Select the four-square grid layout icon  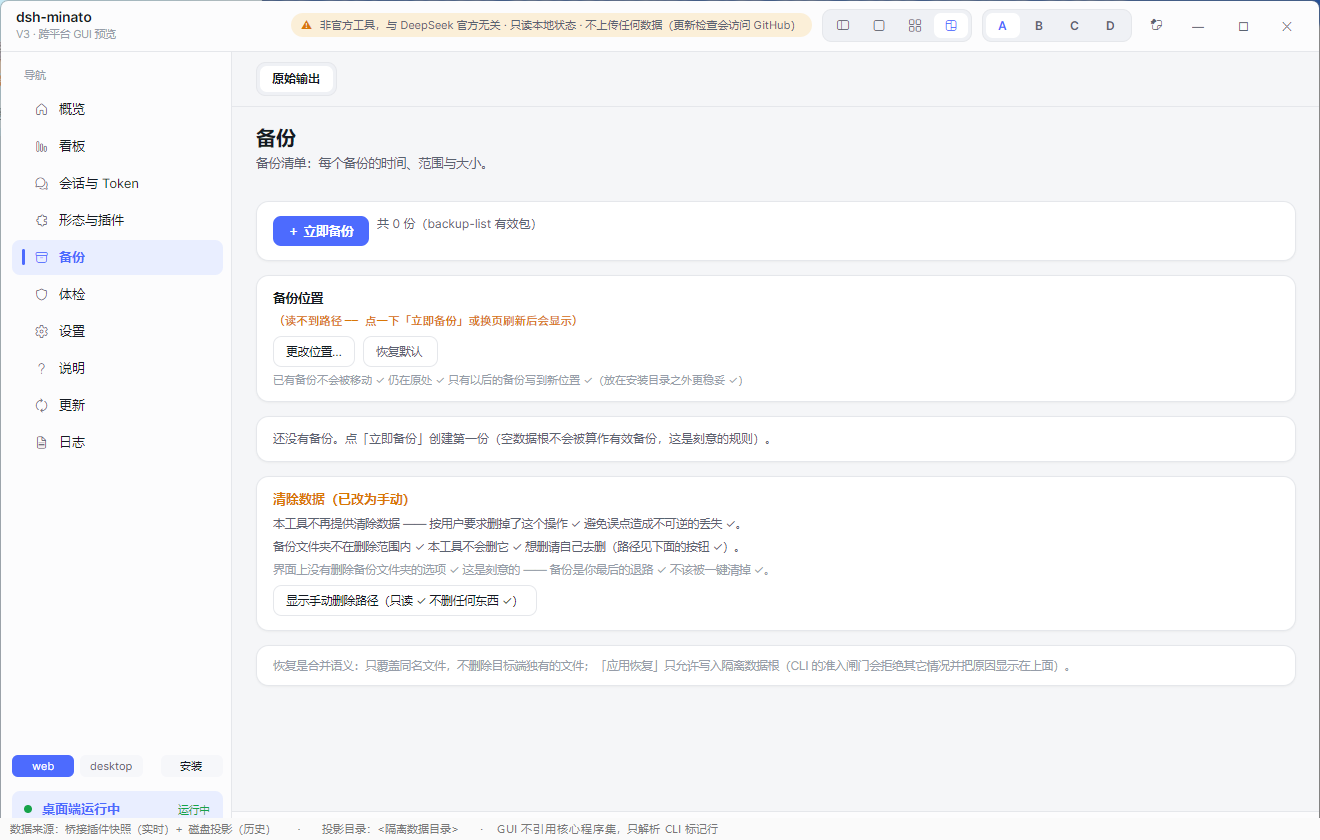pos(915,26)
